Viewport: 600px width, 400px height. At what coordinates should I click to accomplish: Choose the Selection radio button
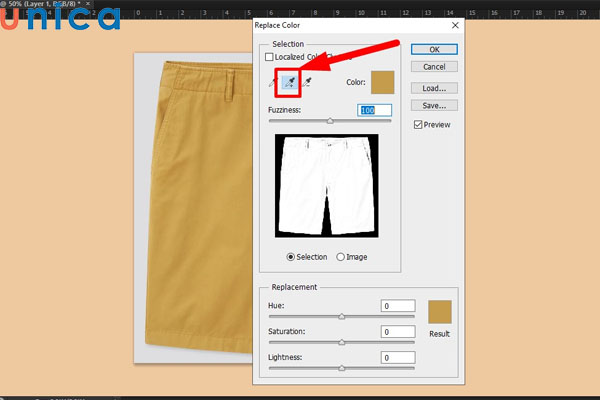[291, 257]
